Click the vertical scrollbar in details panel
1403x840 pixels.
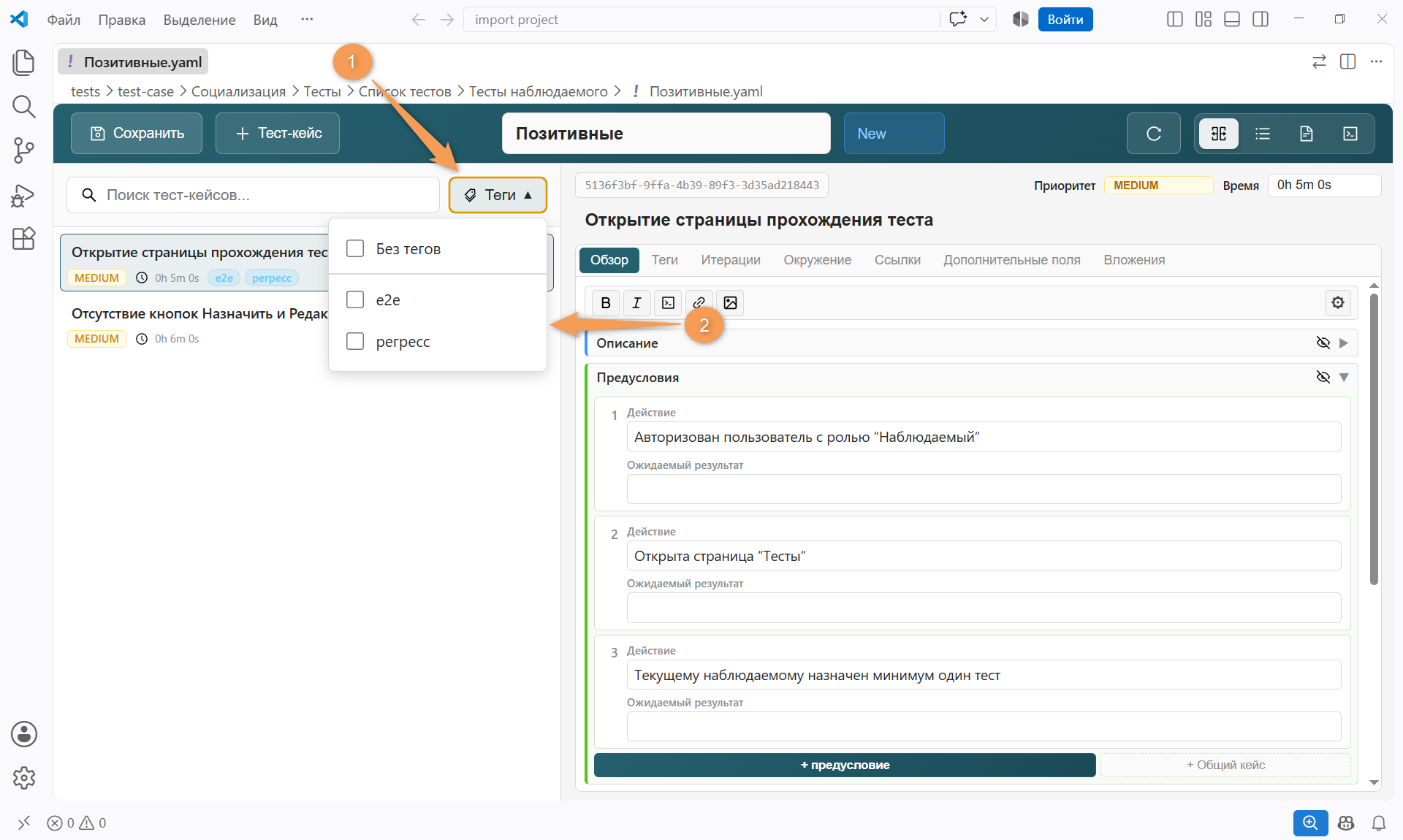pyautogui.click(x=1374, y=438)
